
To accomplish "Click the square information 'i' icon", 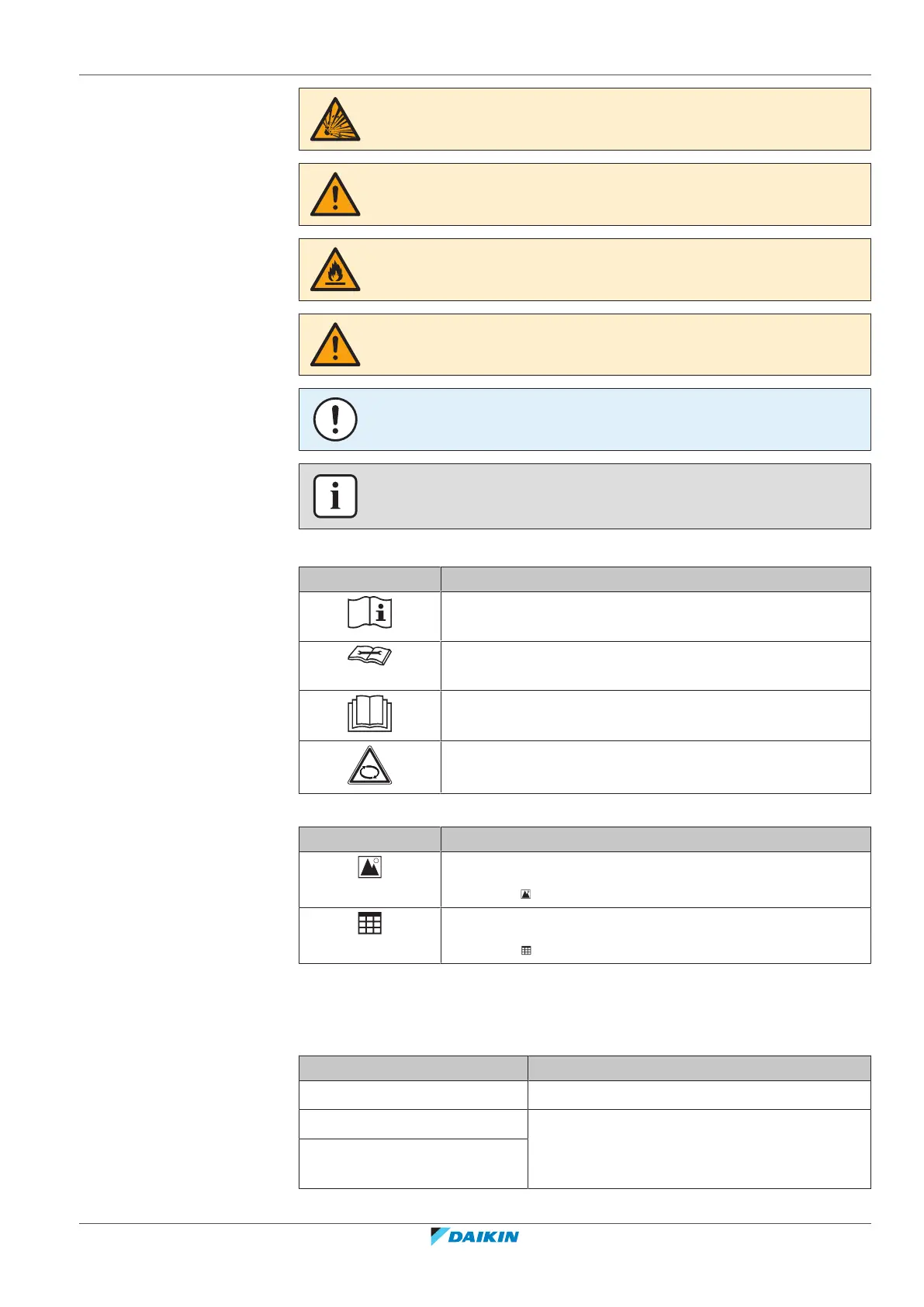I will 335,496.
